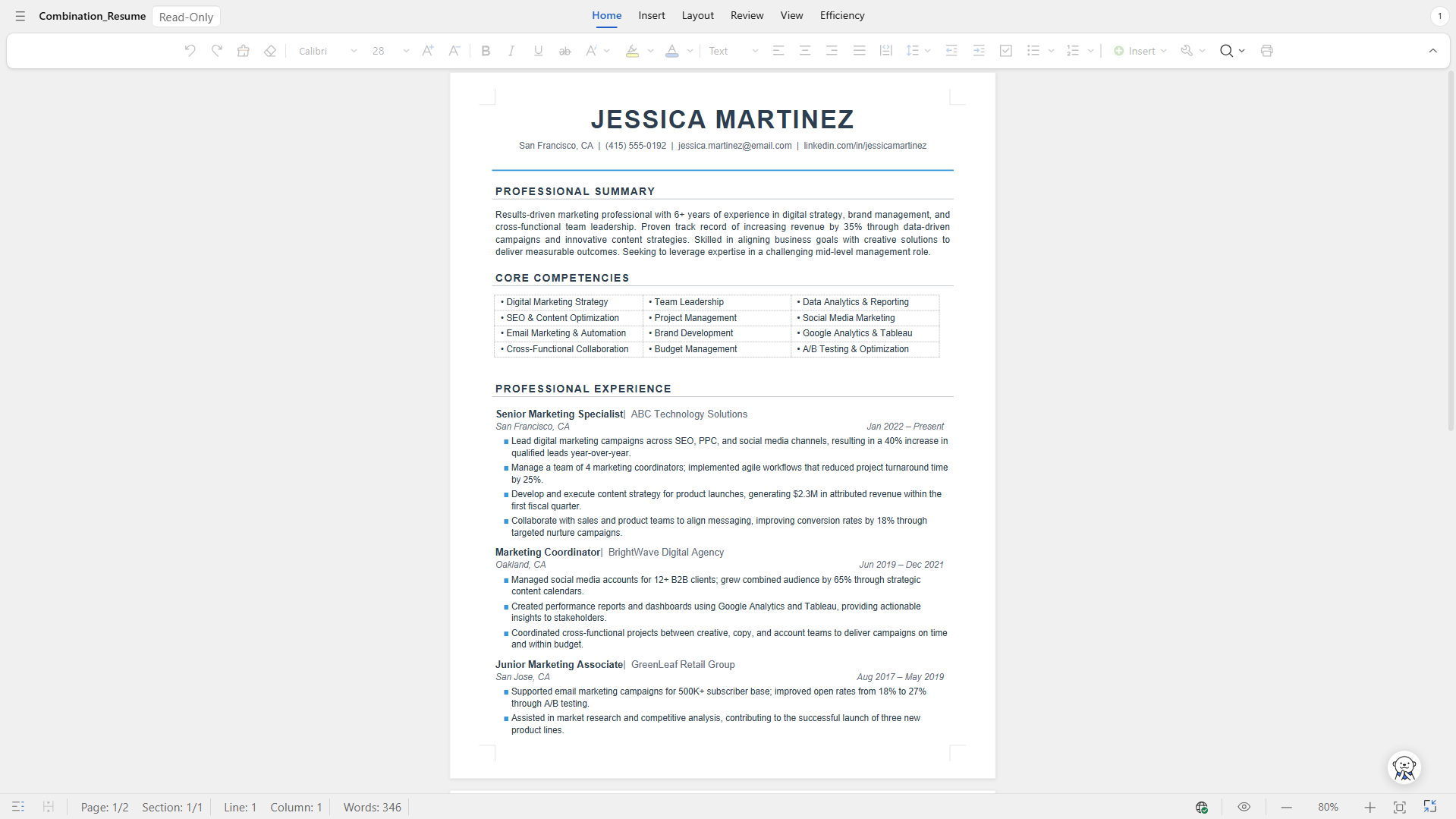Click the green Insert button
Image resolution: width=1456 pixels, height=819 pixels.
point(1140,51)
